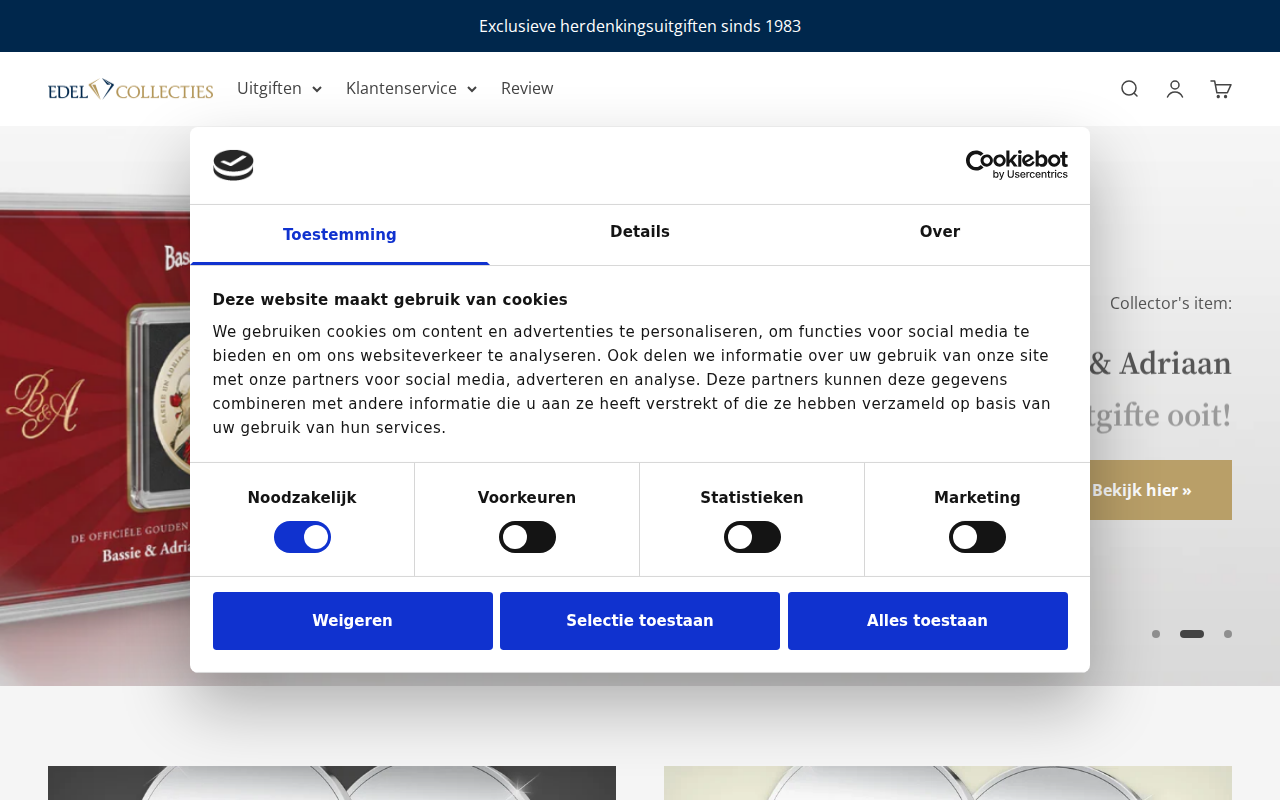Click the Marketing label
Image resolution: width=1280 pixels, height=800 pixels.
pos(977,498)
